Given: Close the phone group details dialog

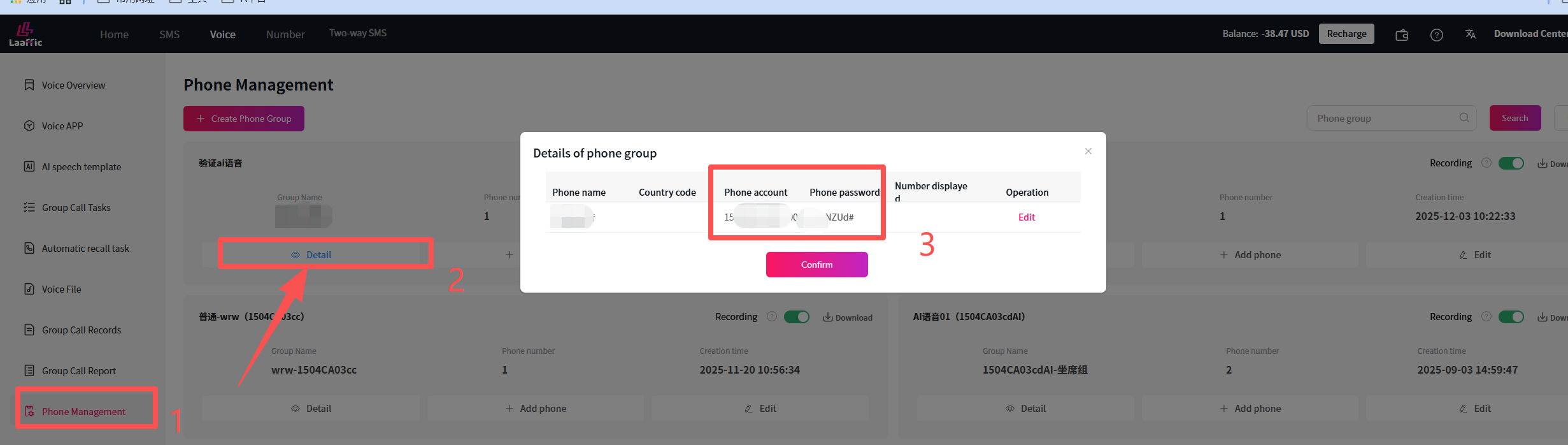Looking at the screenshot, I should (1088, 151).
